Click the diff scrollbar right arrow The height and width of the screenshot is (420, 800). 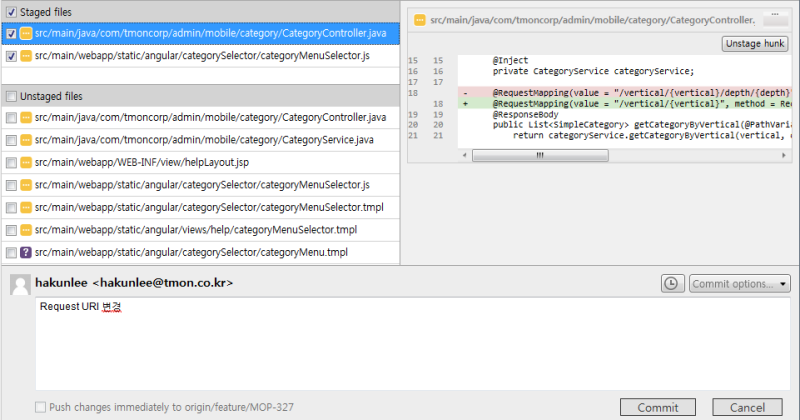point(784,155)
